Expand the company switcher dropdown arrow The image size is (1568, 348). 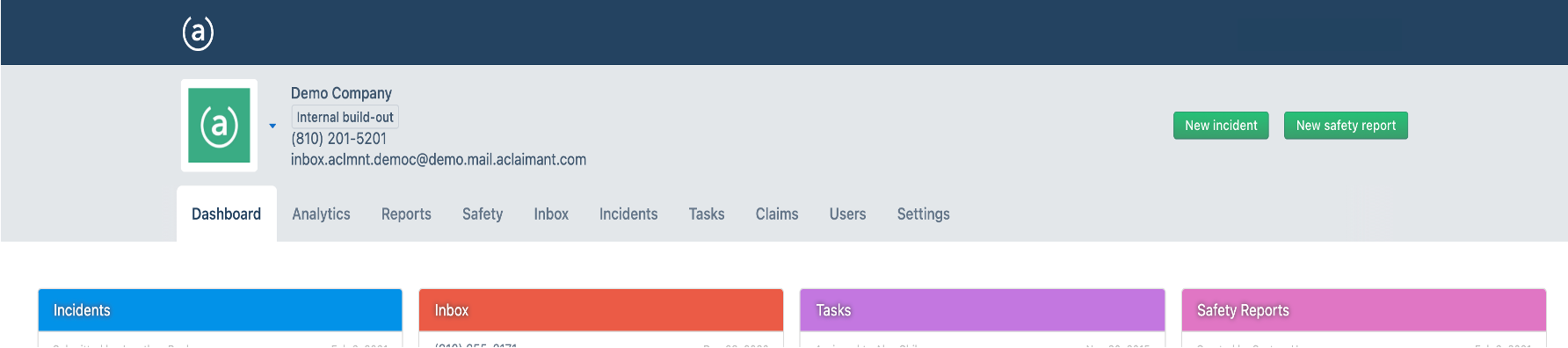272,126
